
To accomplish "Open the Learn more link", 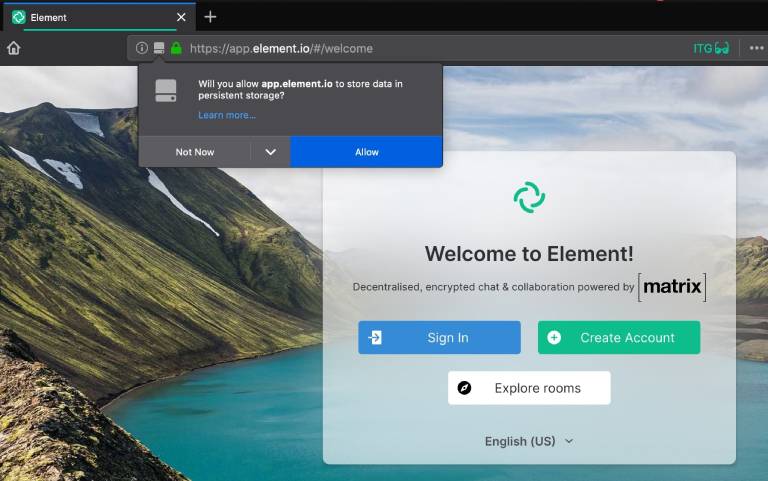I will point(227,115).
